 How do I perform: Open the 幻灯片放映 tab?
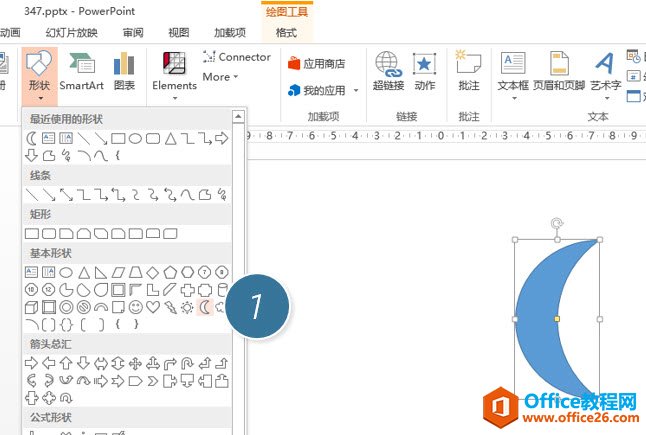[72, 33]
